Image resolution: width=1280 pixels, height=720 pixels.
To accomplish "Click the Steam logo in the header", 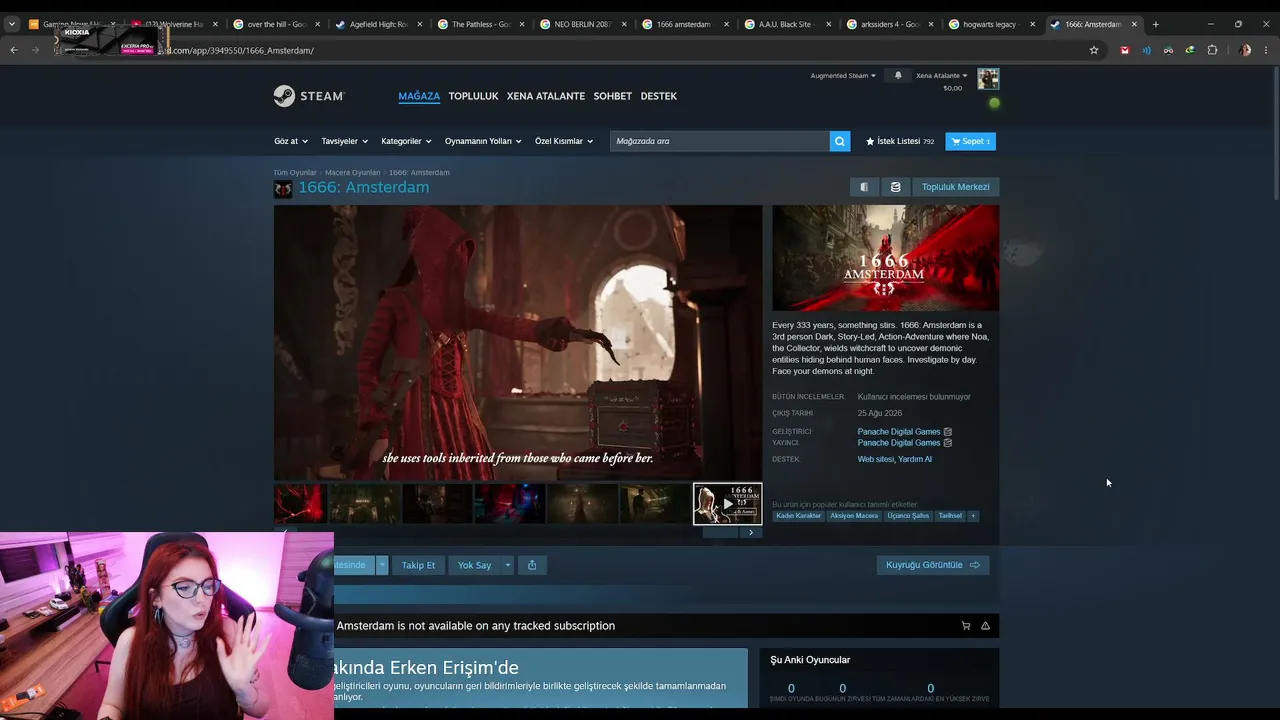I will click(309, 96).
